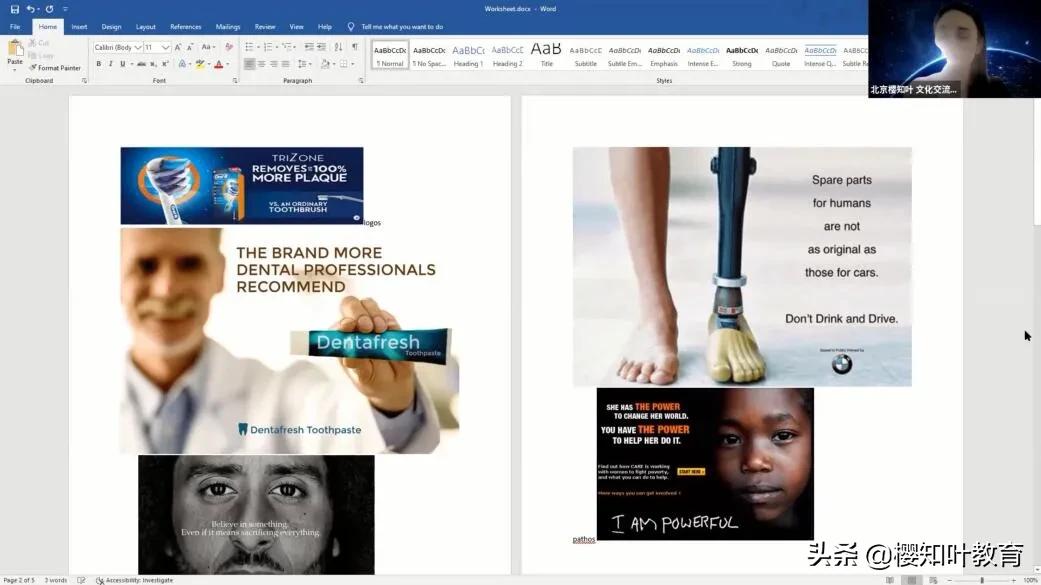The width and height of the screenshot is (1041, 585).
Task: Click the Page 2 of 5 status indicator
Action: pyautogui.click(x=19, y=580)
